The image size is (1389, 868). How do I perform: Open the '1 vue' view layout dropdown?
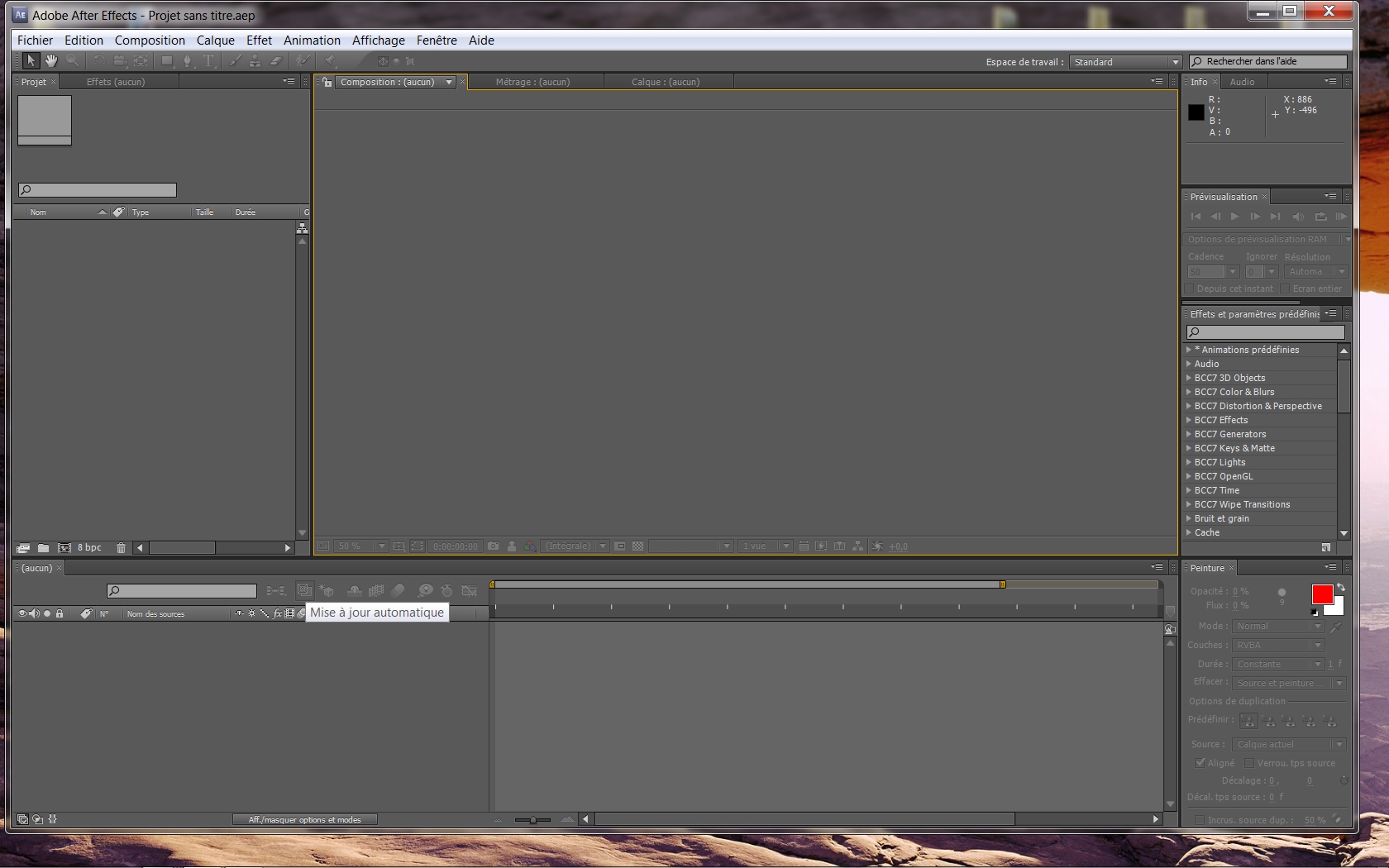(x=766, y=546)
